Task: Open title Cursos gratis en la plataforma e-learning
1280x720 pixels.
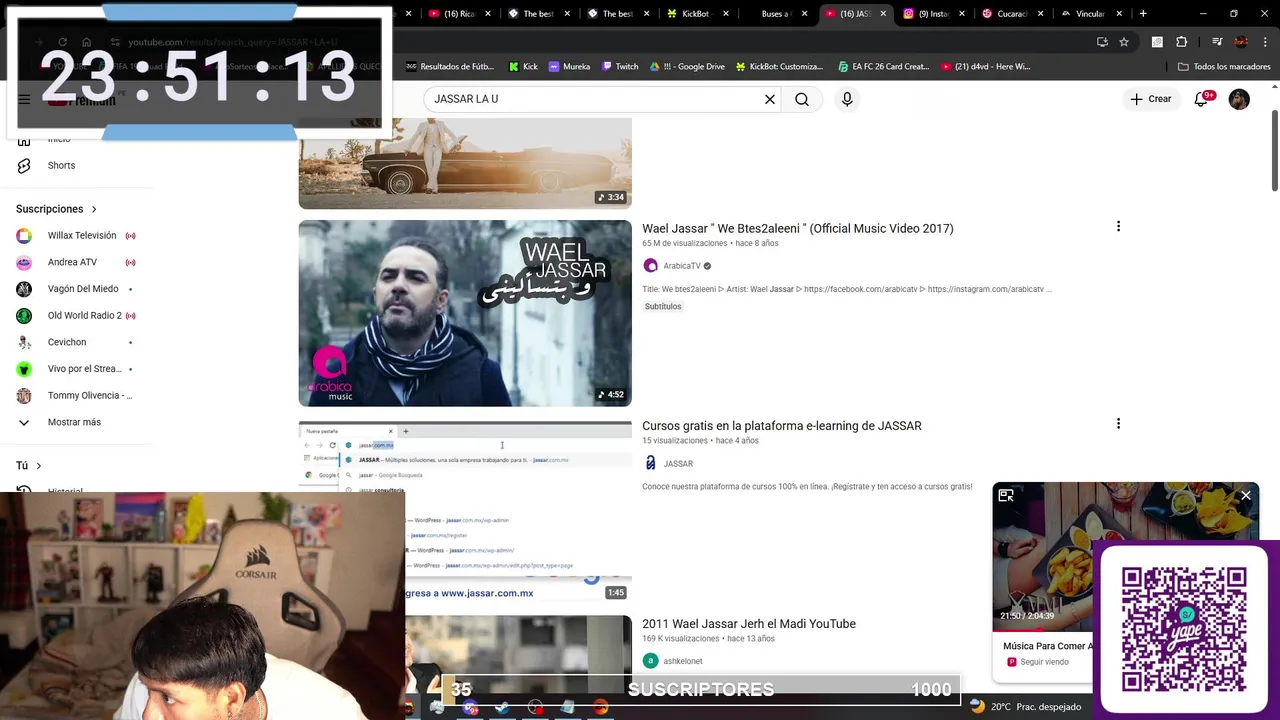Action: coord(782,425)
